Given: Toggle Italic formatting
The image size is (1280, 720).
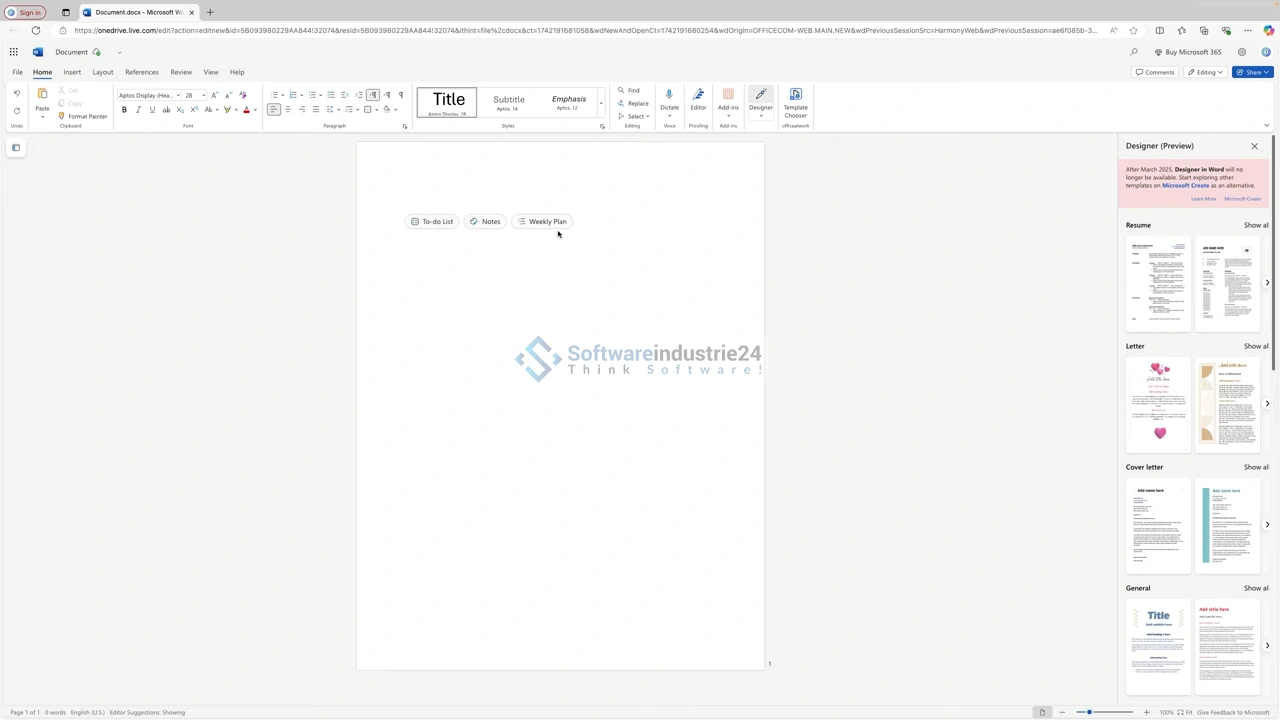Looking at the screenshot, I should [138, 110].
